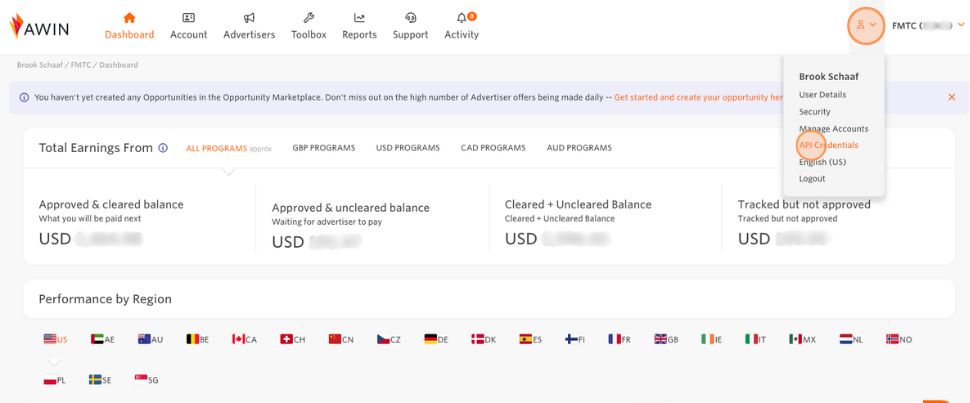Open the Reports chart icon
This screenshot has height=403, width=970.
point(359,18)
